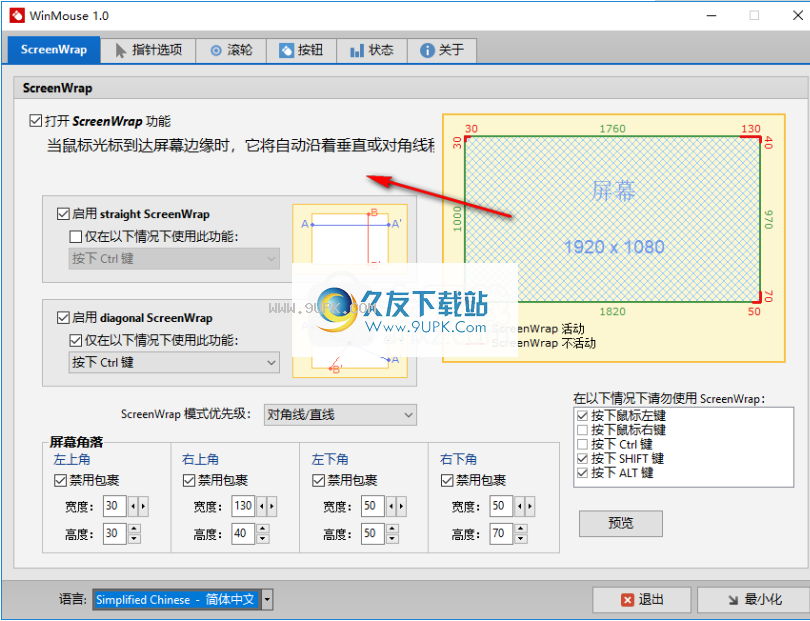Toggle 按下 ALT 键 in the exclusion list
The image size is (810, 621).
(x=583, y=473)
